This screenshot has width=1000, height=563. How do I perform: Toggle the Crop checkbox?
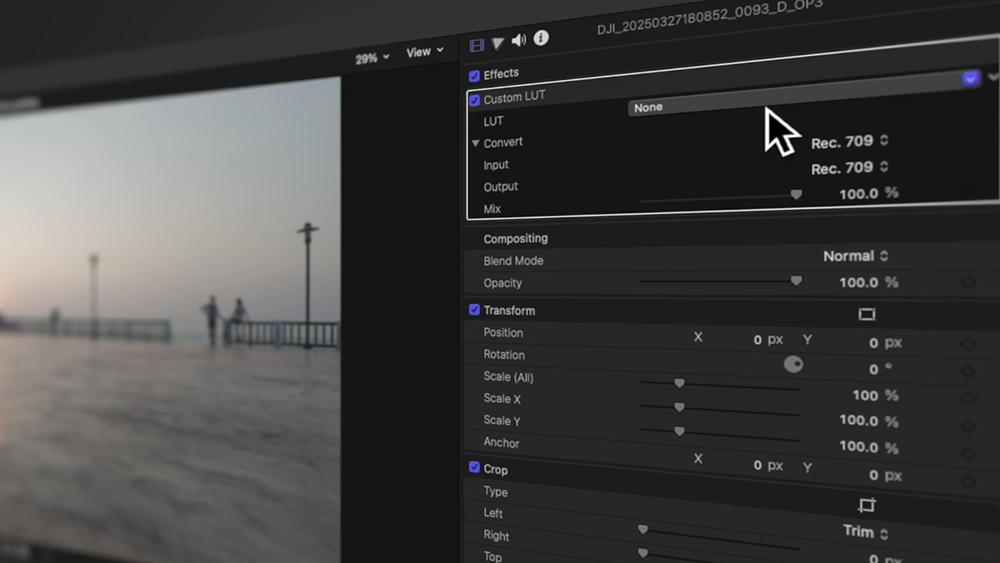pyautogui.click(x=474, y=467)
